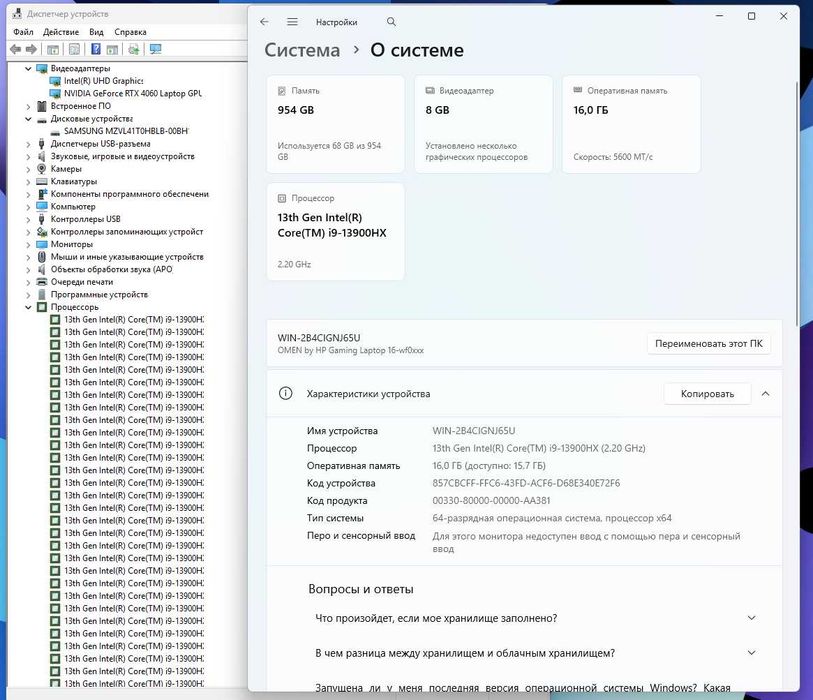The width and height of the screenshot is (813, 700).
Task: Click the Очереди печати printer icon
Action: pyautogui.click(x=42, y=282)
